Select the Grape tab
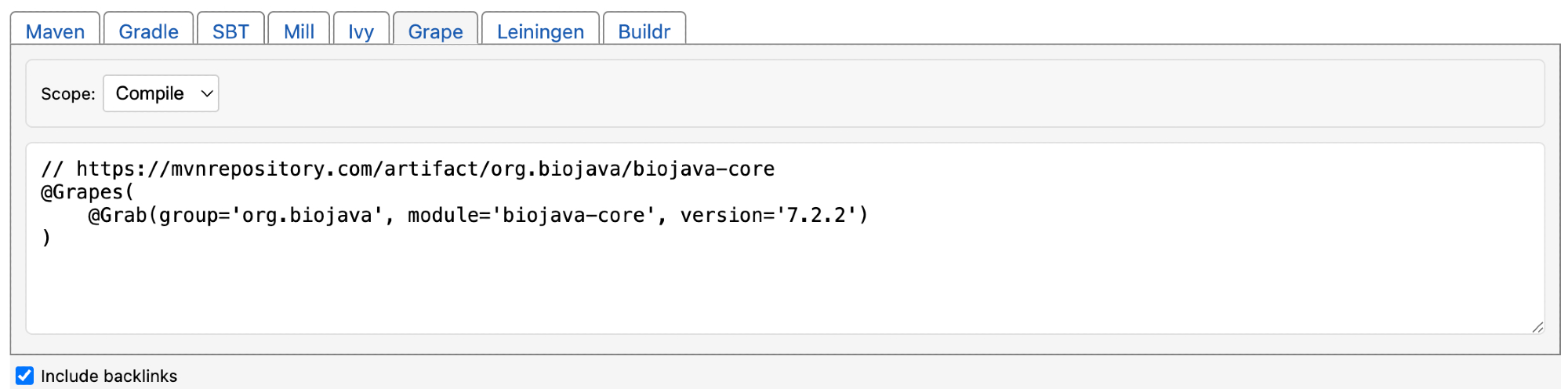Screen dimensions: 1568x389 435,31
